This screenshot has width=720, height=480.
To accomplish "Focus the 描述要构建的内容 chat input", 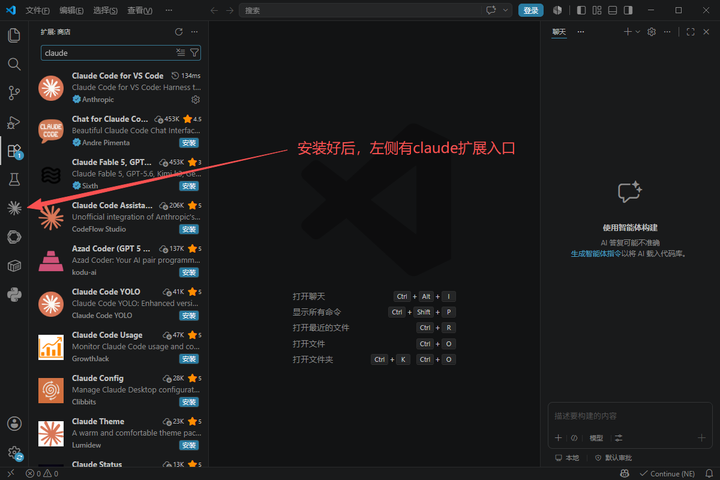I will pyautogui.click(x=630, y=416).
